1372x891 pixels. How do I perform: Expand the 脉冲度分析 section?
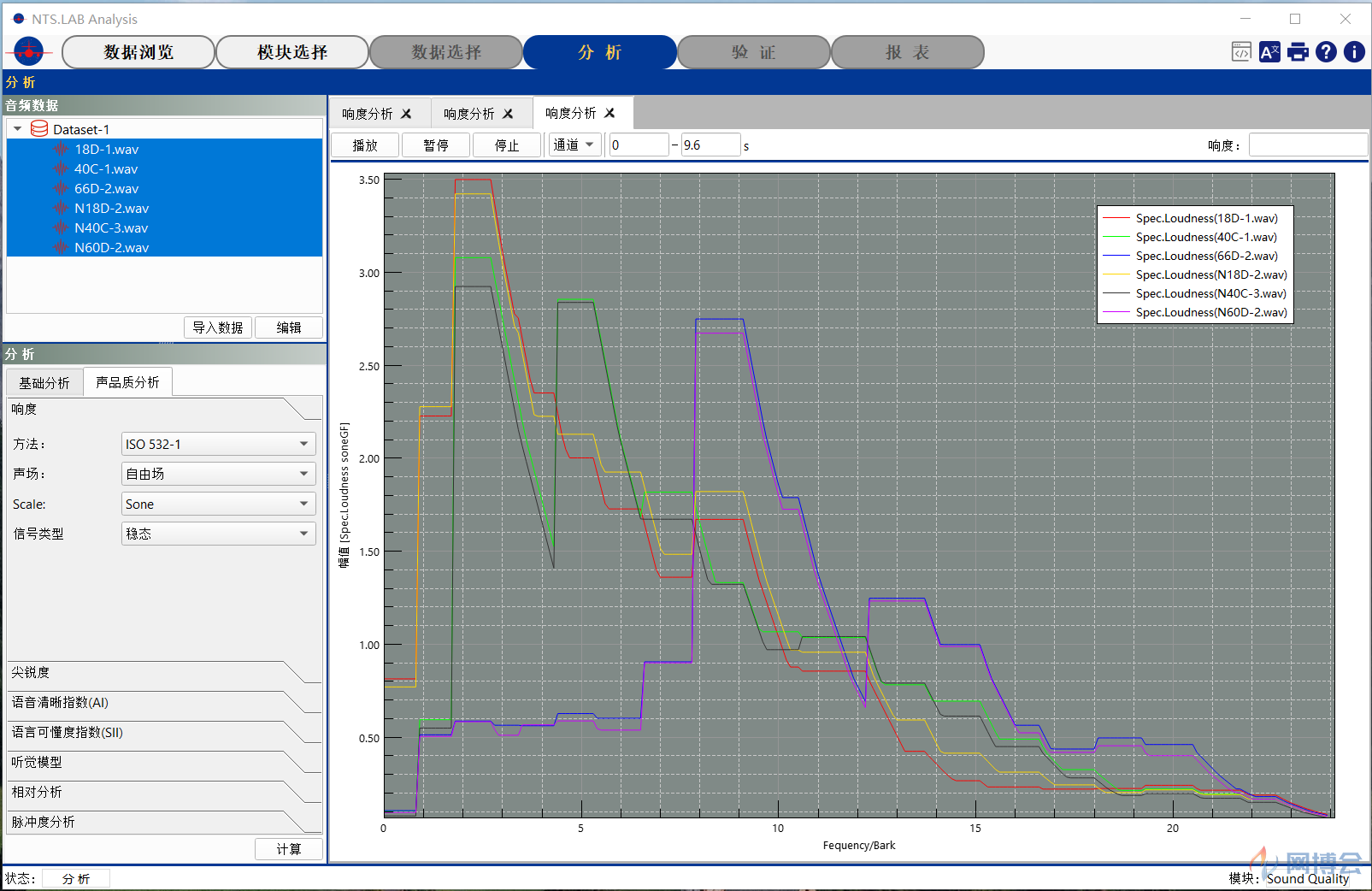point(164,822)
